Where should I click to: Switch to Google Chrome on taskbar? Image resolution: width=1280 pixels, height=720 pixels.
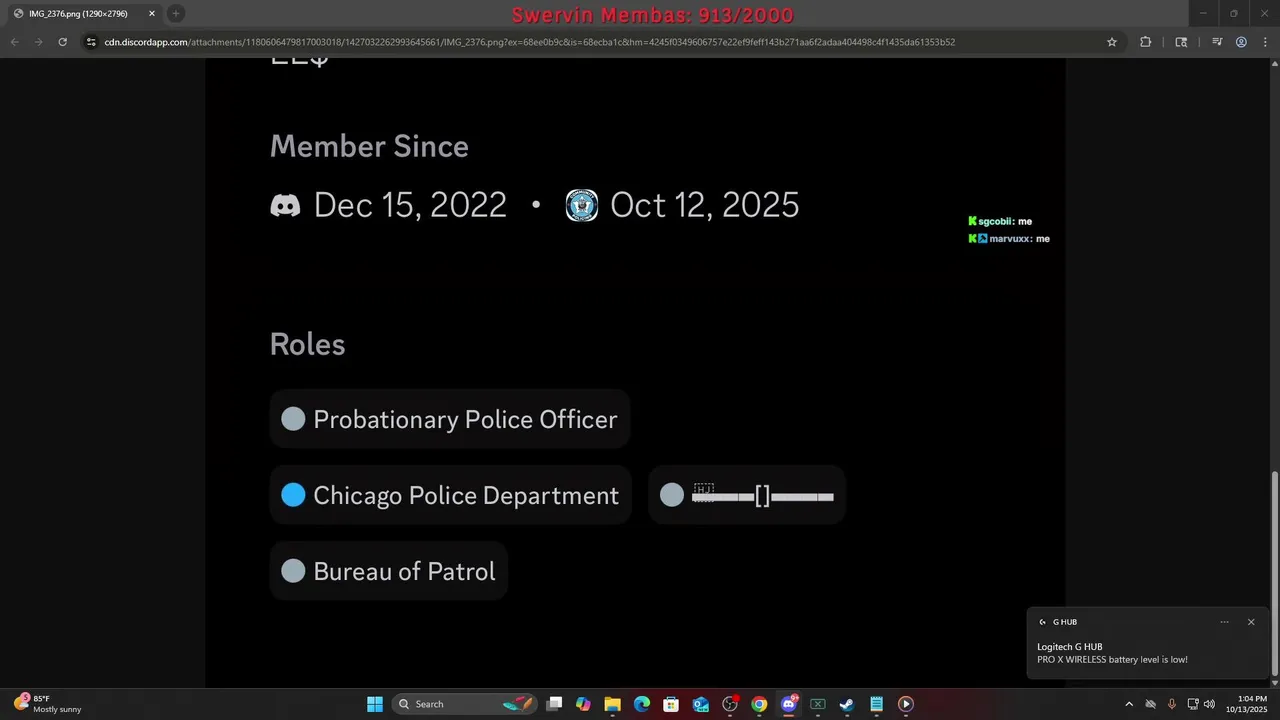point(759,704)
